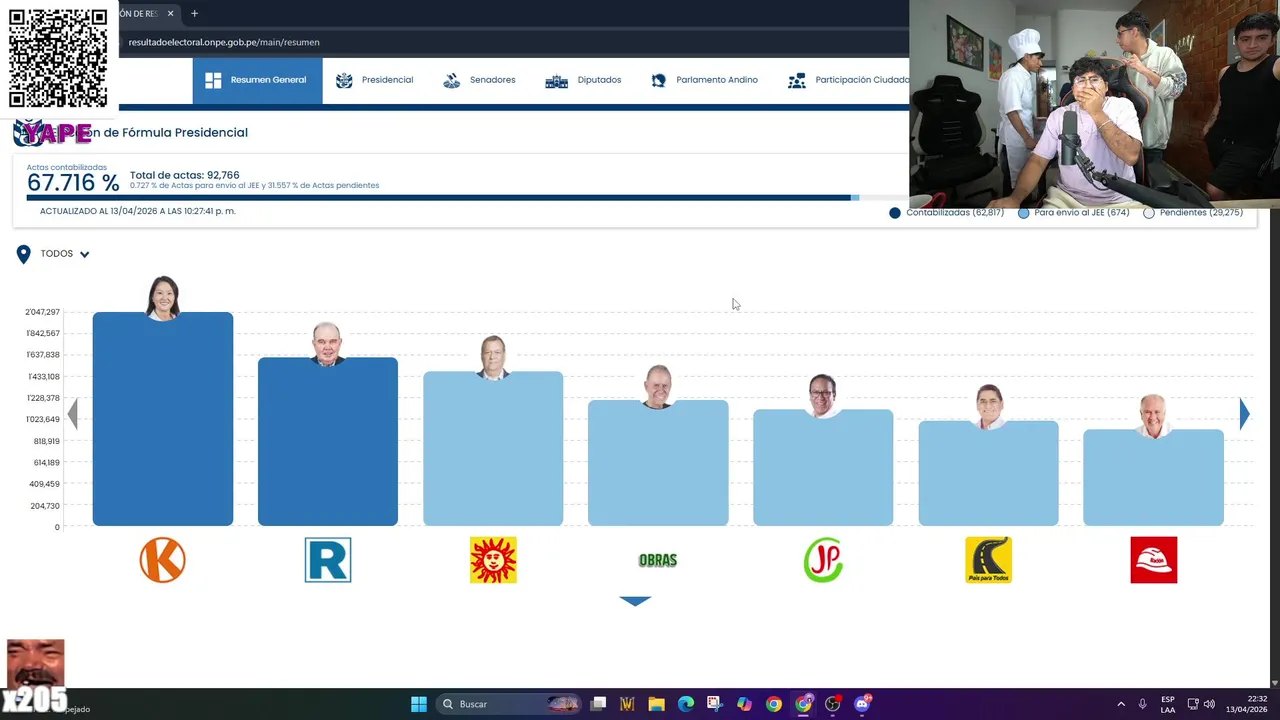Viewport: 1280px width, 720px height.
Task: Open Microsoft Edge from the taskbar
Action: pos(685,704)
